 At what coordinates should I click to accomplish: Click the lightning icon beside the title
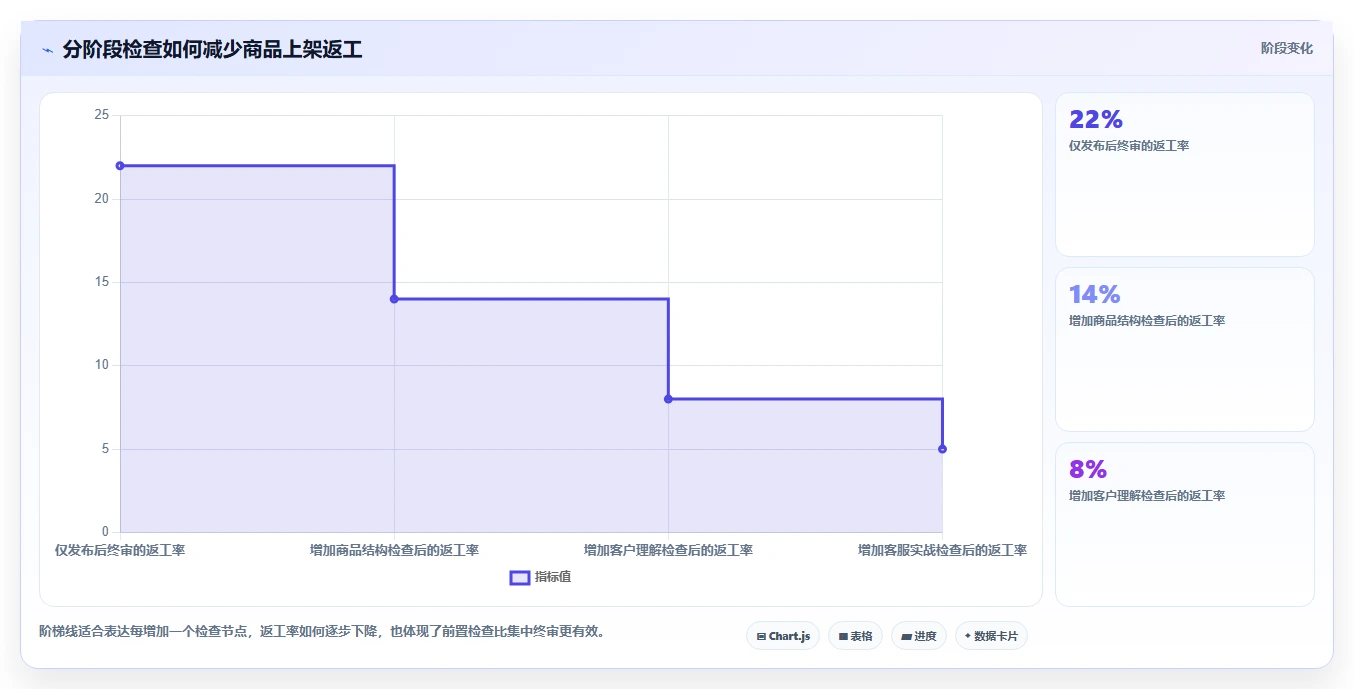point(47,50)
